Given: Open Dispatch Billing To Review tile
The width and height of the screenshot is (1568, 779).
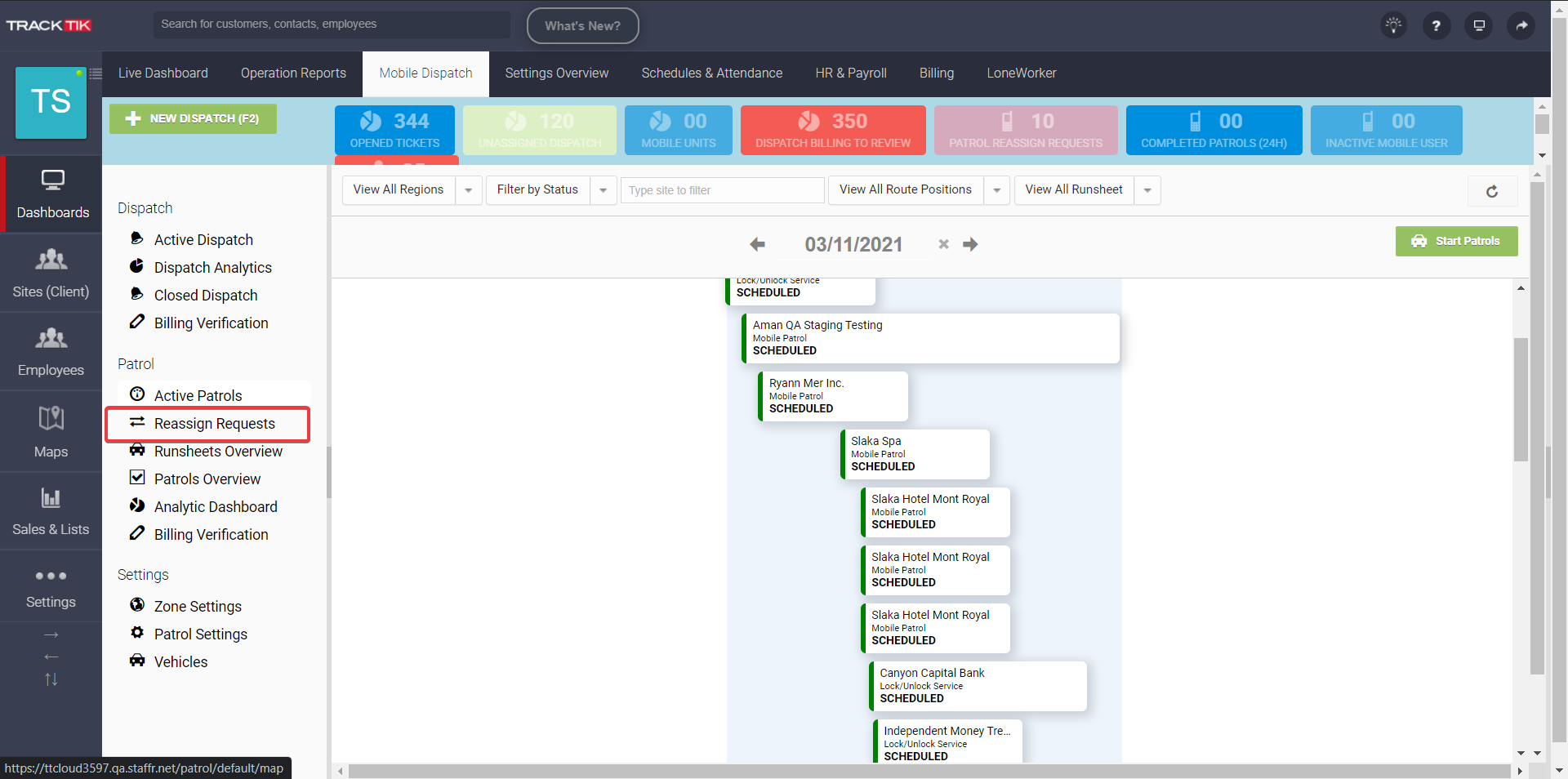Looking at the screenshot, I should tap(833, 130).
